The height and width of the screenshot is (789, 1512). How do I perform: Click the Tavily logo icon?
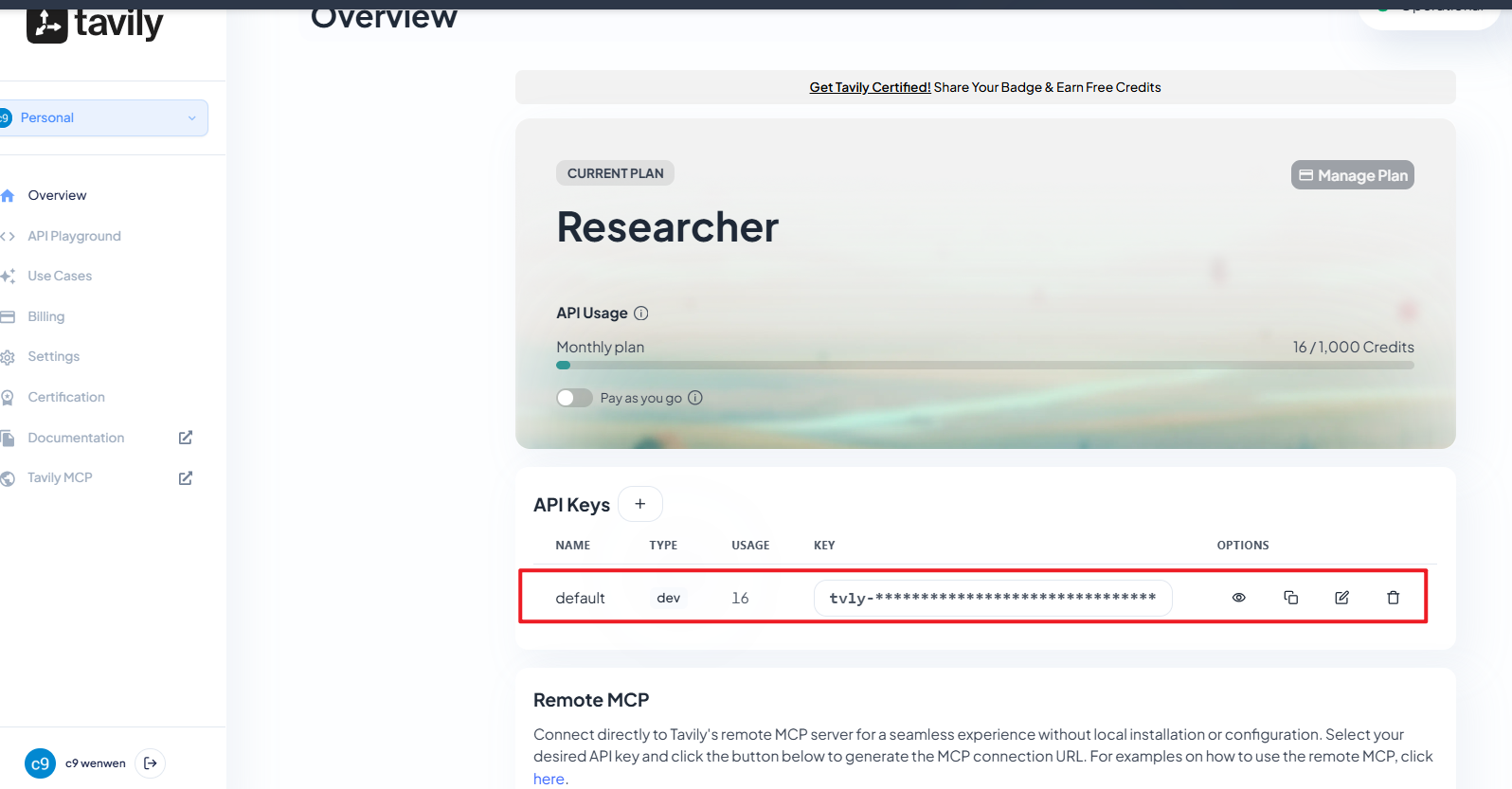pyautogui.click(x=46, y=25)
